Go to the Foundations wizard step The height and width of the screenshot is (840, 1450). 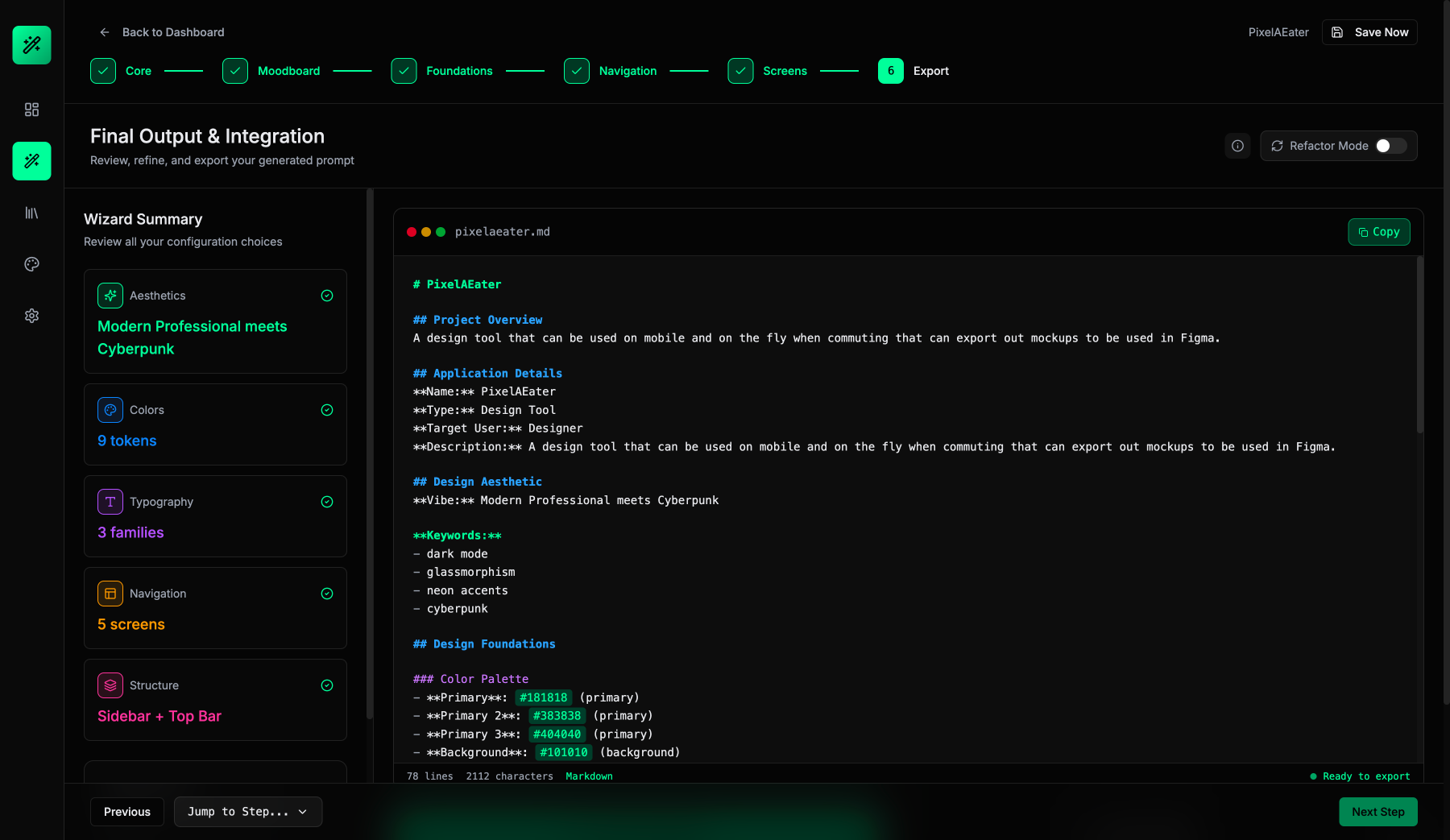441,71
